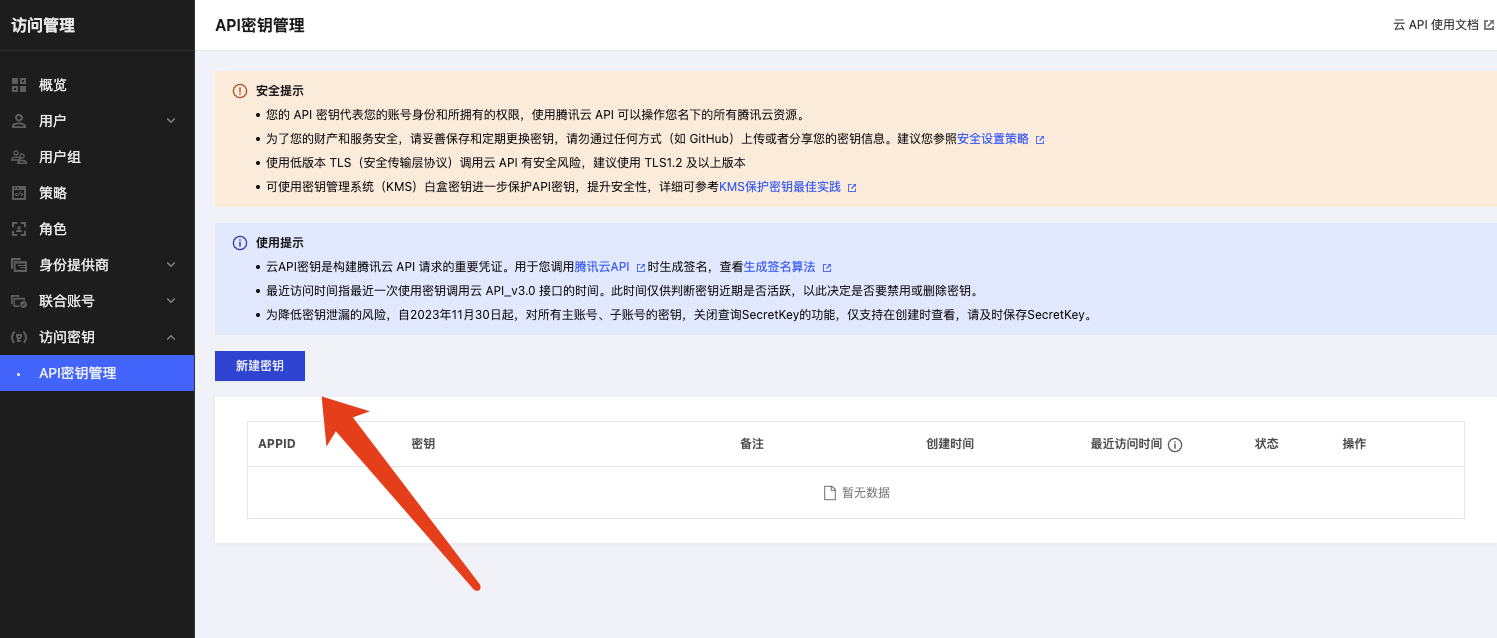Click the 新建密钥 button
This screenshot has width=1497, height=638.
[x=260, y=366]
